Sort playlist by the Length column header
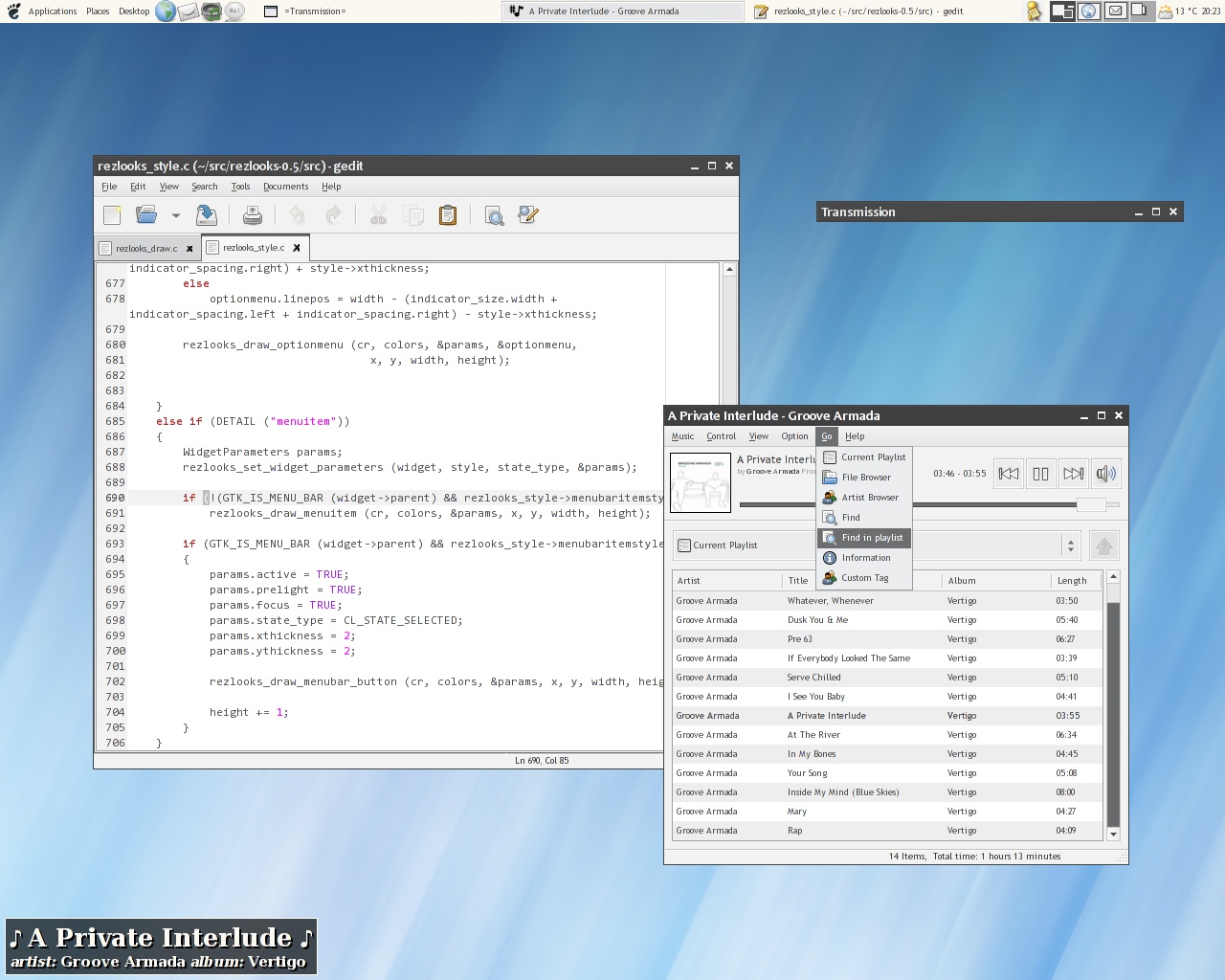The height and width of the screenshot is (980, 1225). [1077, 581]
